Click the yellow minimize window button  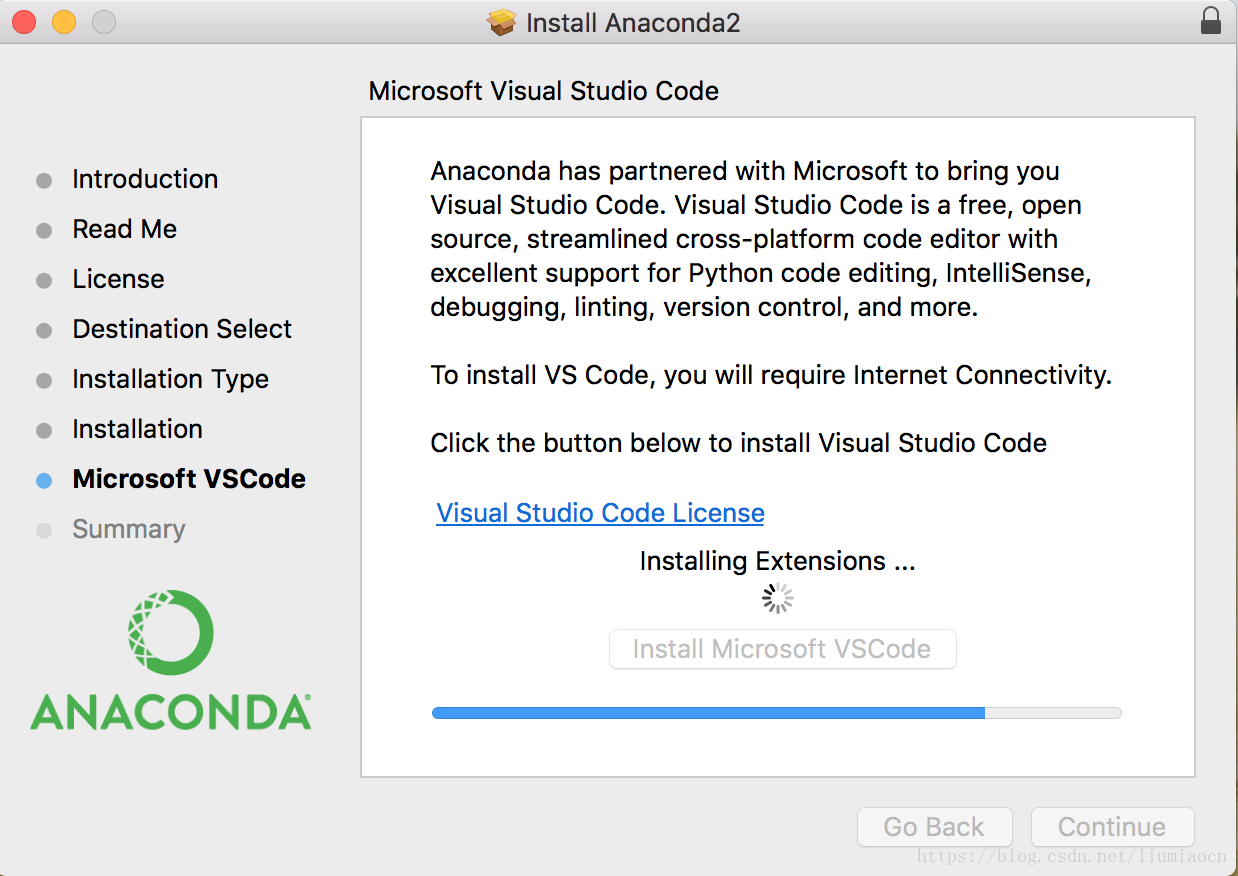[64, 22]
